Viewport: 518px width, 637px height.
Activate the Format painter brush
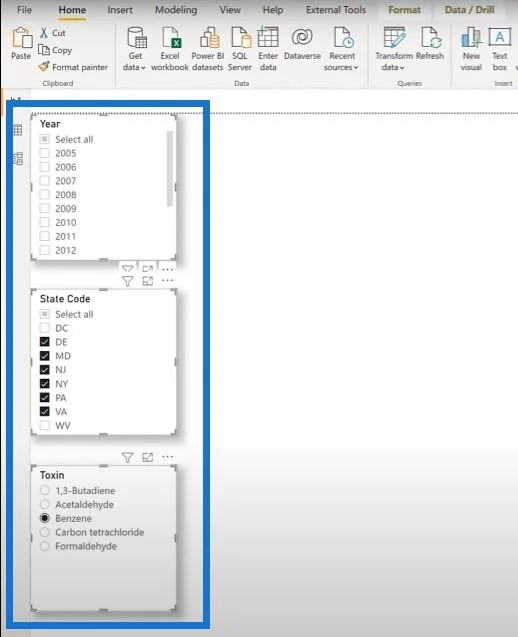pos(44,67)
